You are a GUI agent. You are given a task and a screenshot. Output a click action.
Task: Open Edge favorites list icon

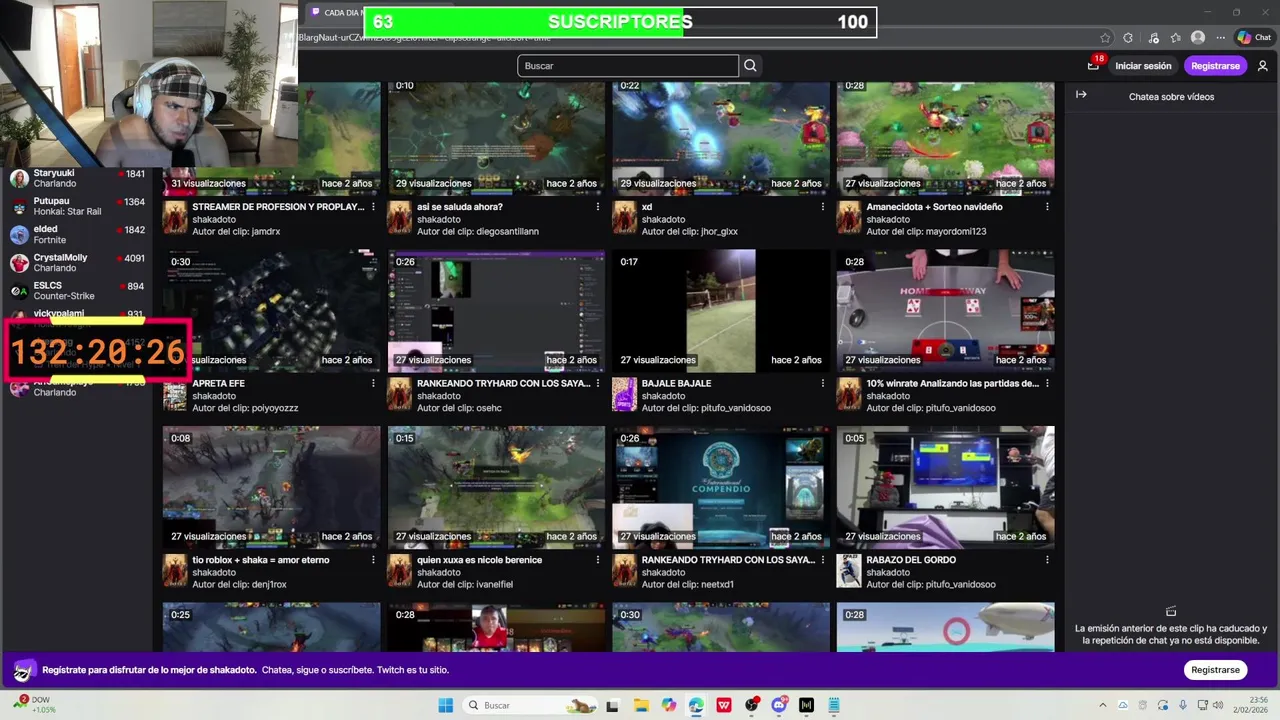[x=1176, y=38]
